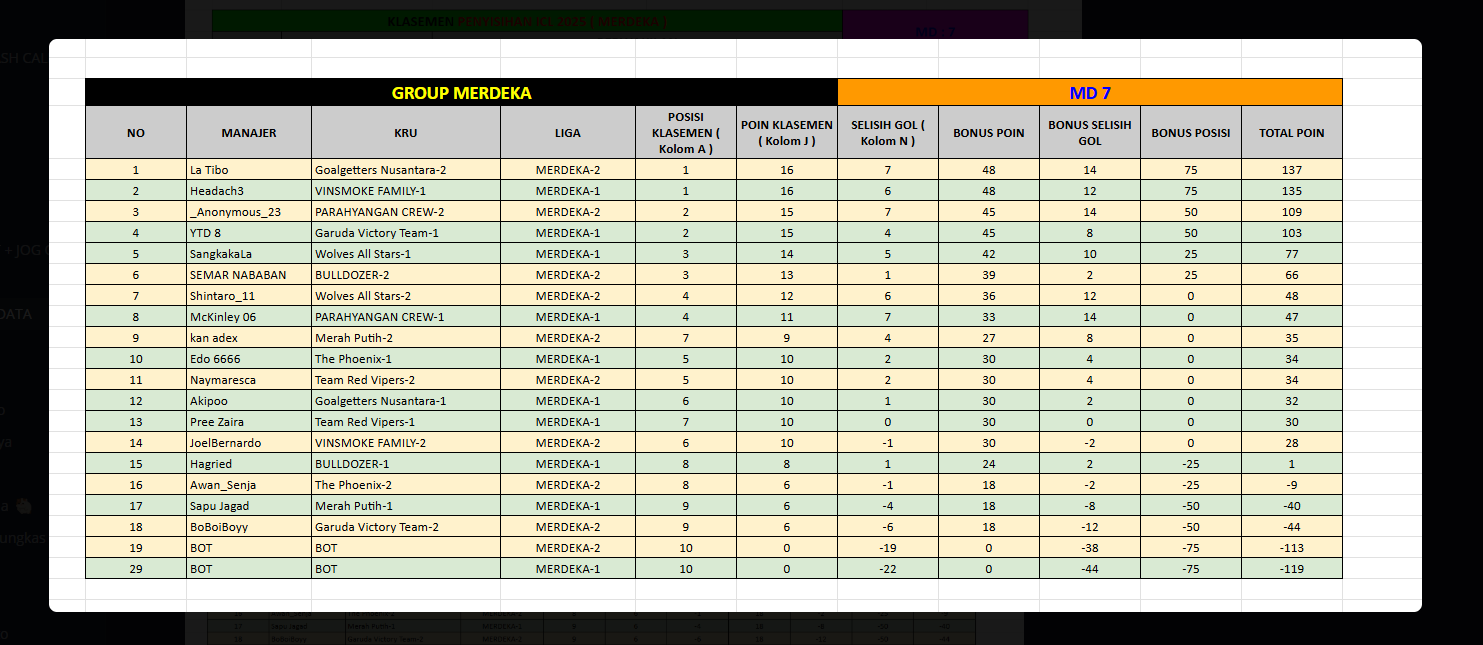Select the BoBoiBoyy cell
Image resolution: width=1483 pixels, height=645 pixels.
(x=249, y=527)
